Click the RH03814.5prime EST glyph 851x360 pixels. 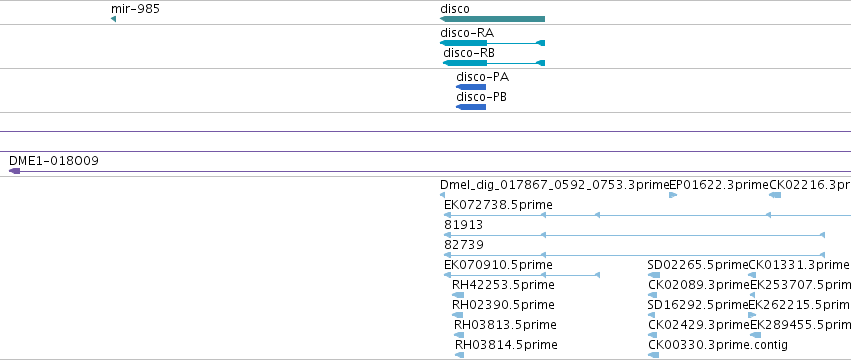pos(460,355)
